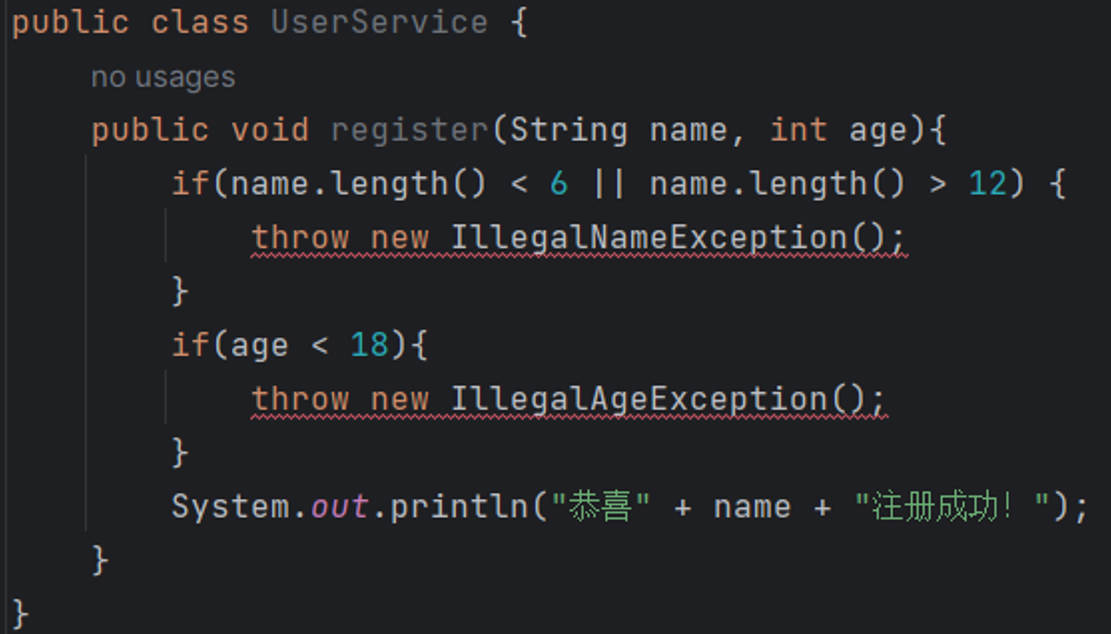Click the throw keyword before IllegalAgeException

(x=299, y=399)
